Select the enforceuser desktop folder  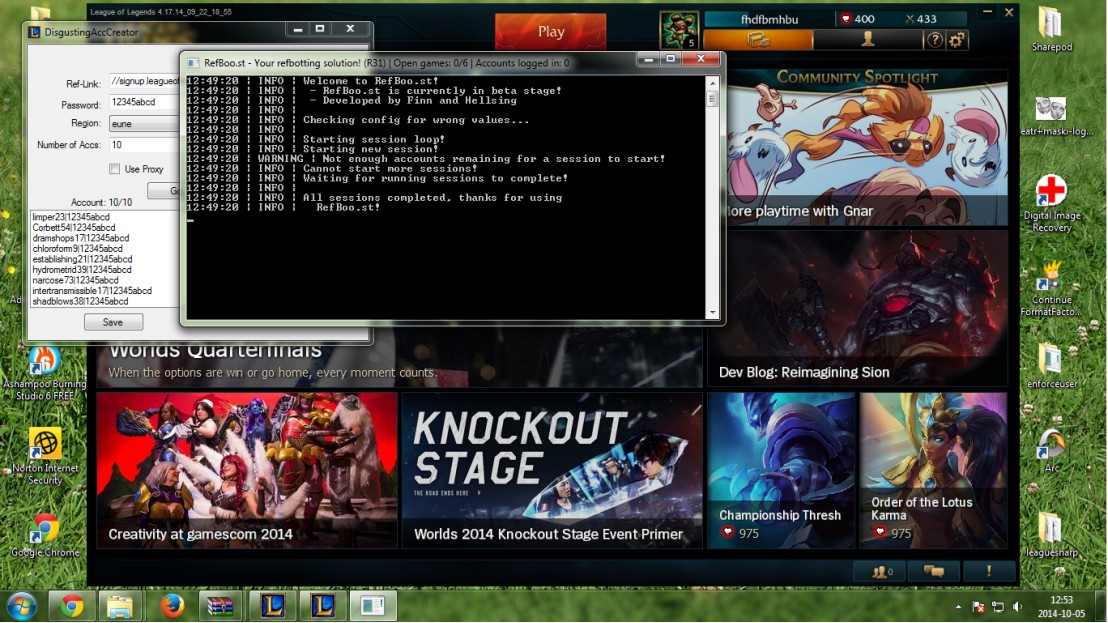click(x=1051, y=365)
